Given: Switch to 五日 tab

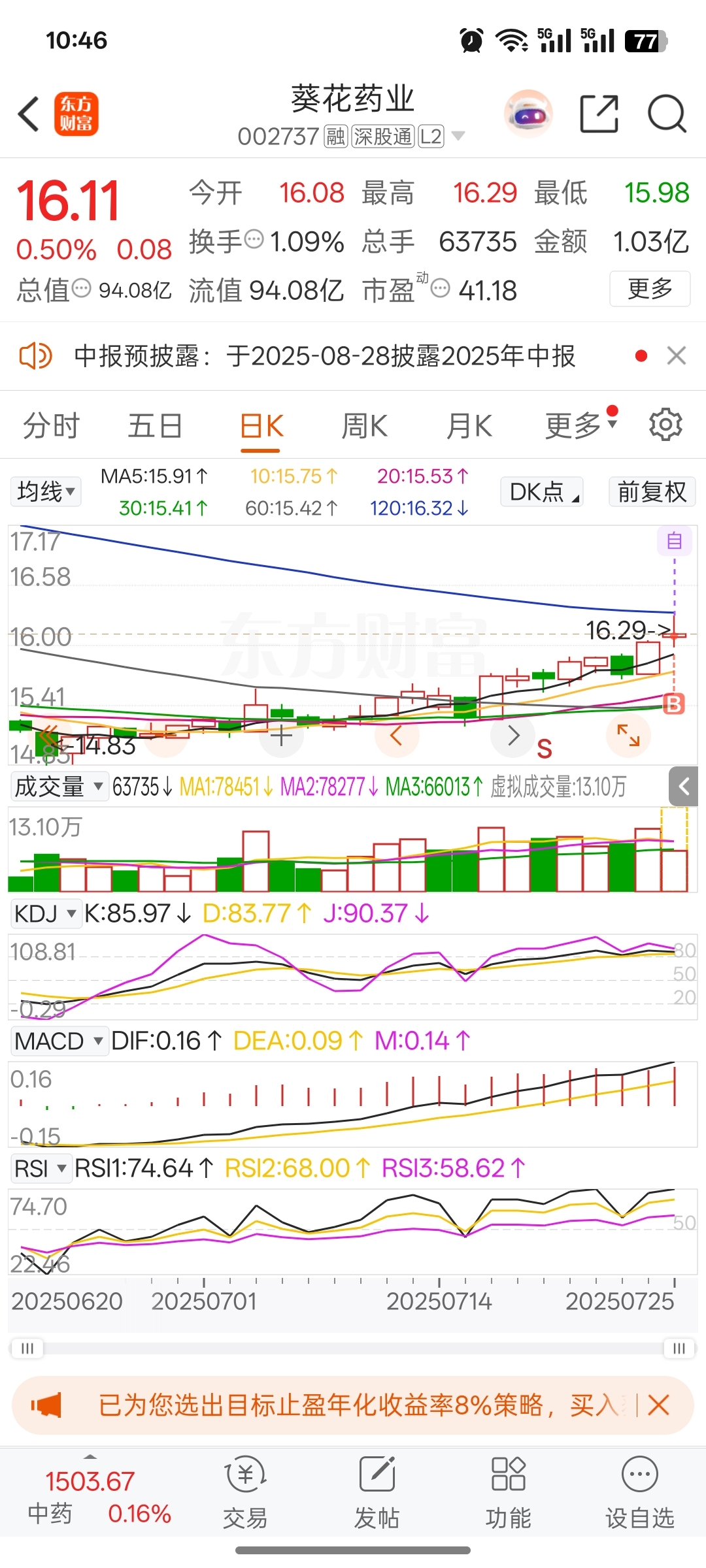Looking at the screenshot, I should click(155, 426).
